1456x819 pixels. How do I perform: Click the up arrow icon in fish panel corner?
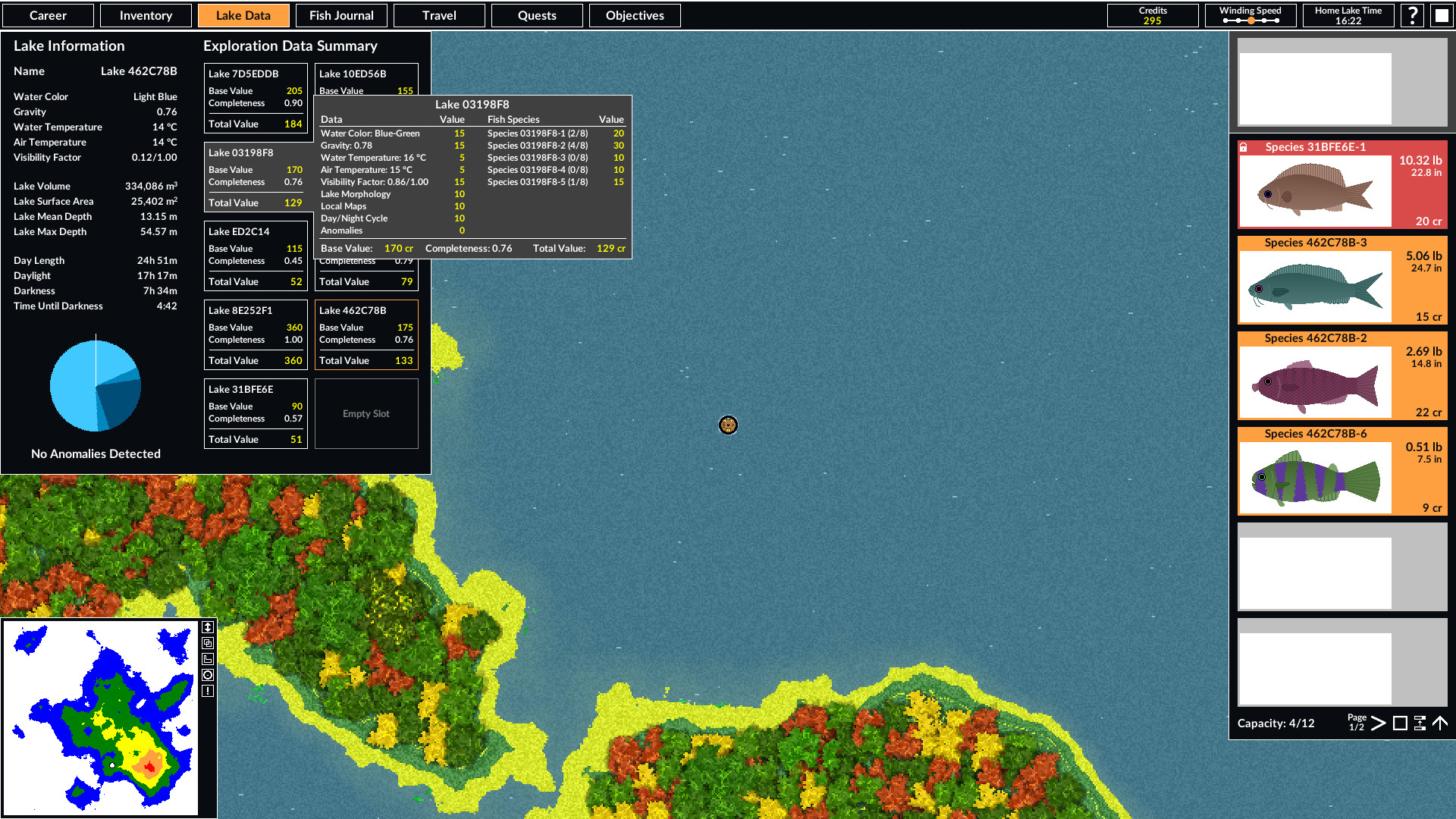point(1440,723)
